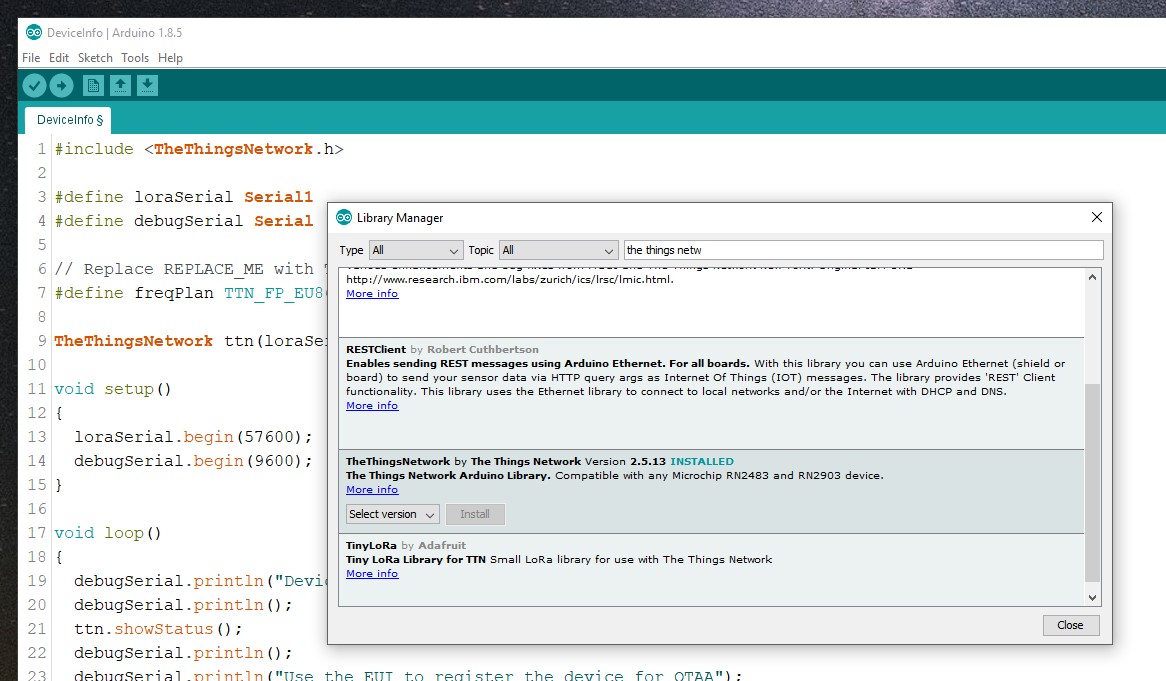Open the Select version dropdown for TheThingsNetwork
1166x681 pixels.
(x=393, y=514)
